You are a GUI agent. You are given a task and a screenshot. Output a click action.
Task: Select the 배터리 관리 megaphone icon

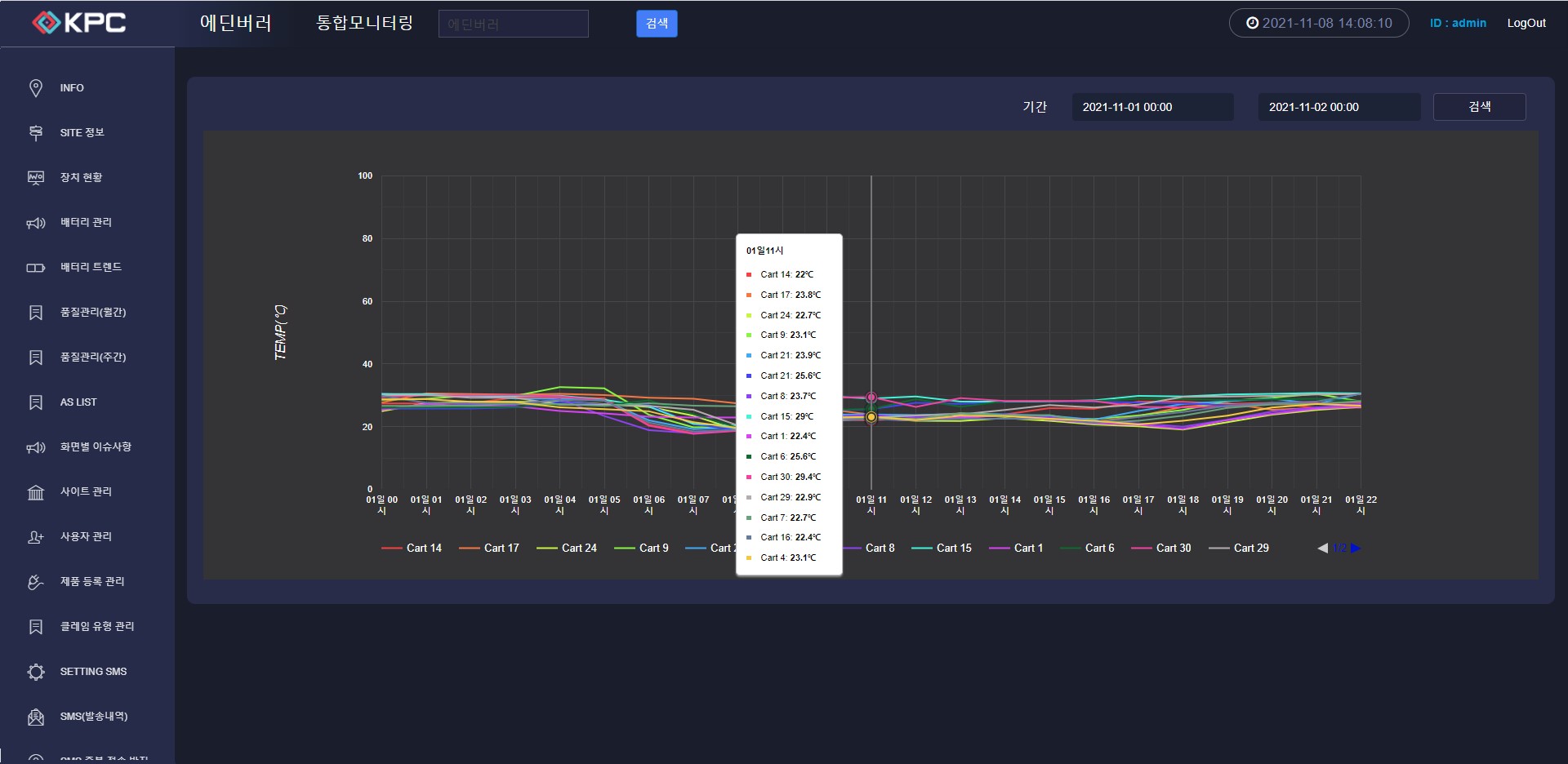[x=36, y=223]
